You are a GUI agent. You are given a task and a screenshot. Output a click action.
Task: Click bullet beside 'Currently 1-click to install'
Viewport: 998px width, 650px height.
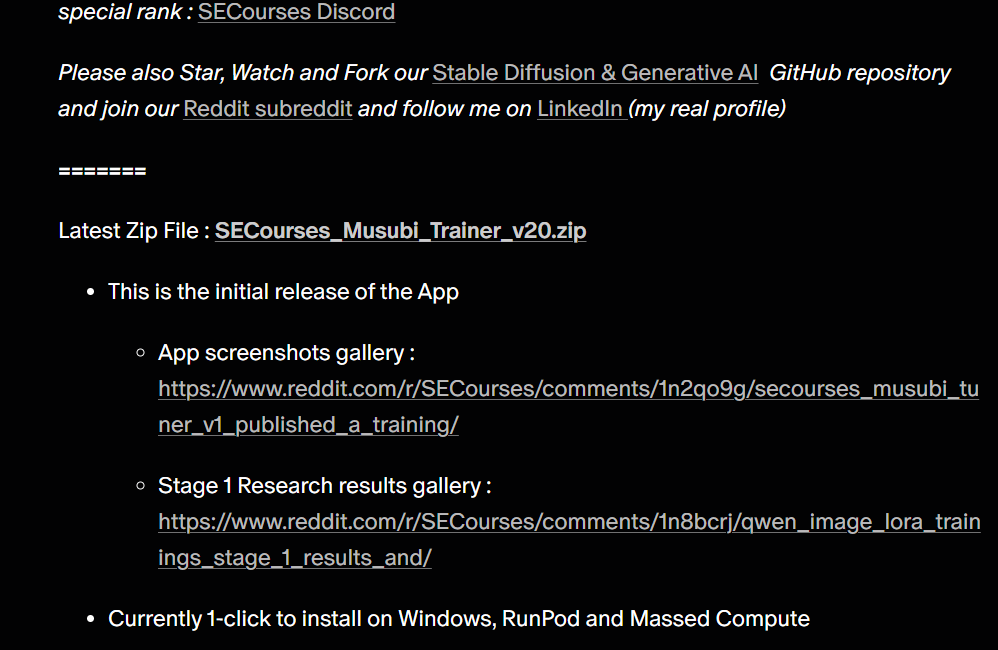tap(90, 620)
